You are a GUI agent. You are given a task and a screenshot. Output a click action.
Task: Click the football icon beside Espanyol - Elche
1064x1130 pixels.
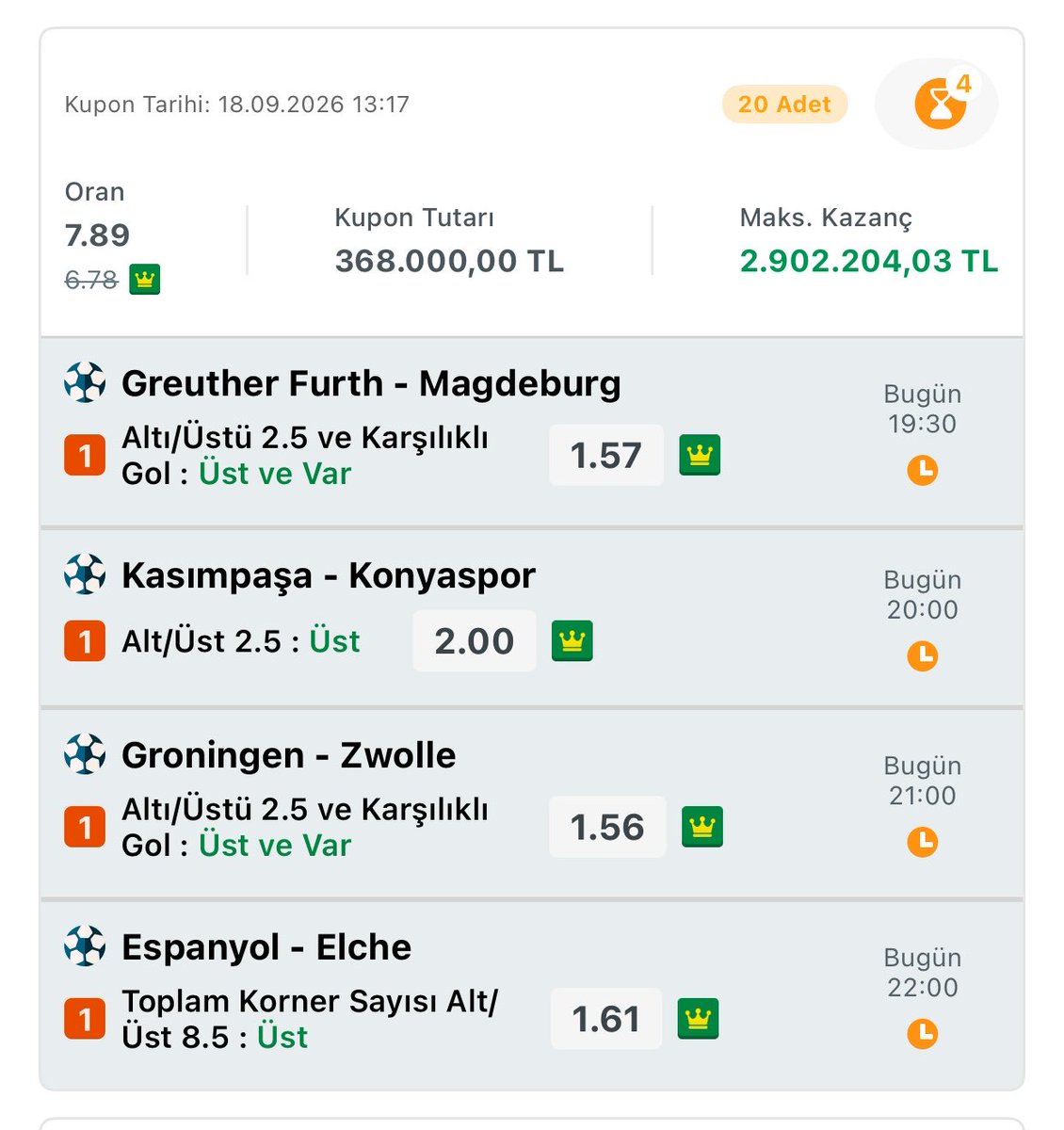tap(85, 946)
